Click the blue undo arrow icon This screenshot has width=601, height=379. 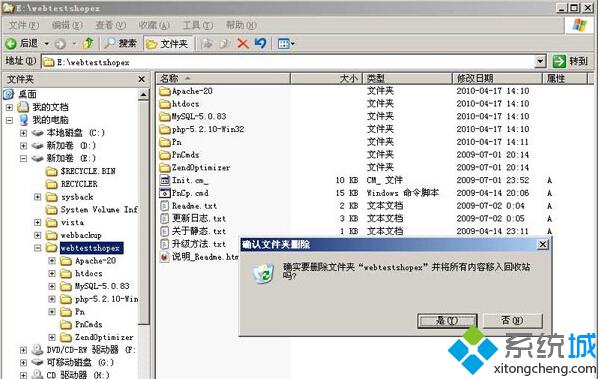[x=261, y=43]
